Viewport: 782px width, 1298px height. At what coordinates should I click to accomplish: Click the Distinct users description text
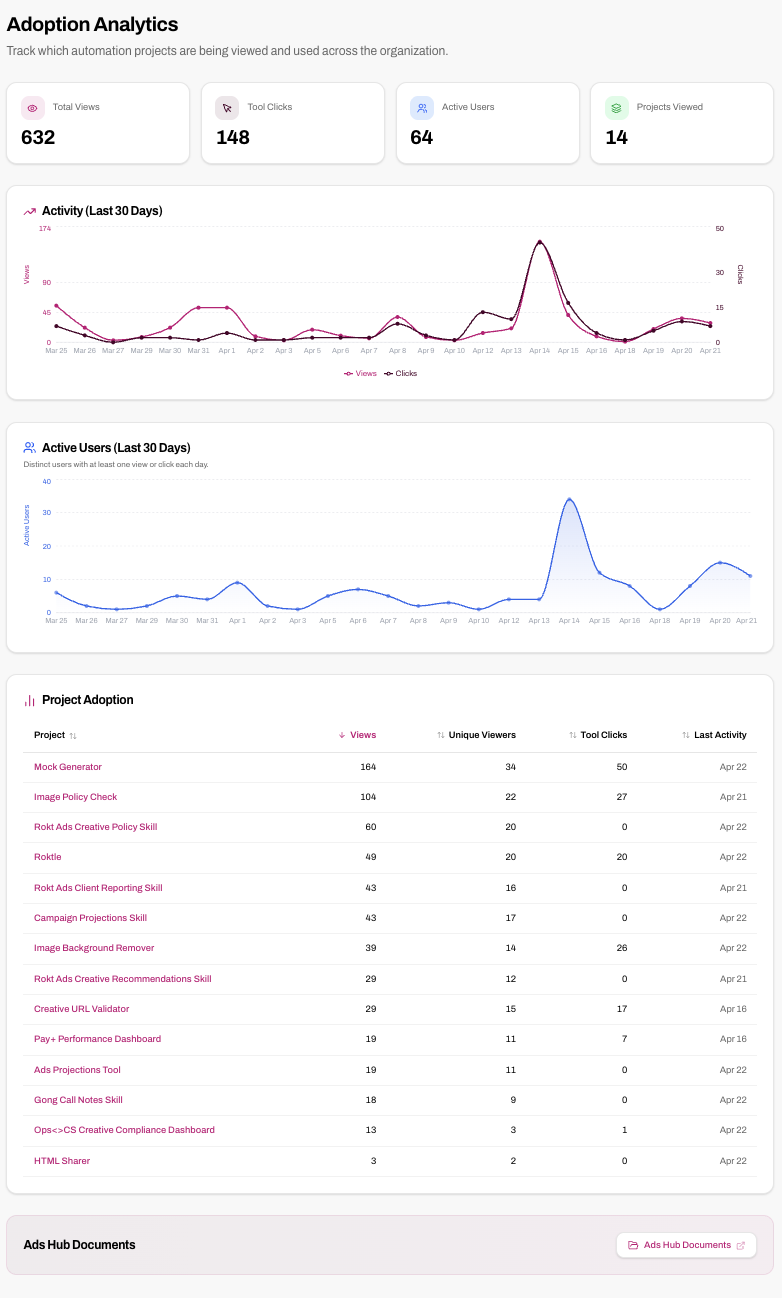116,465
